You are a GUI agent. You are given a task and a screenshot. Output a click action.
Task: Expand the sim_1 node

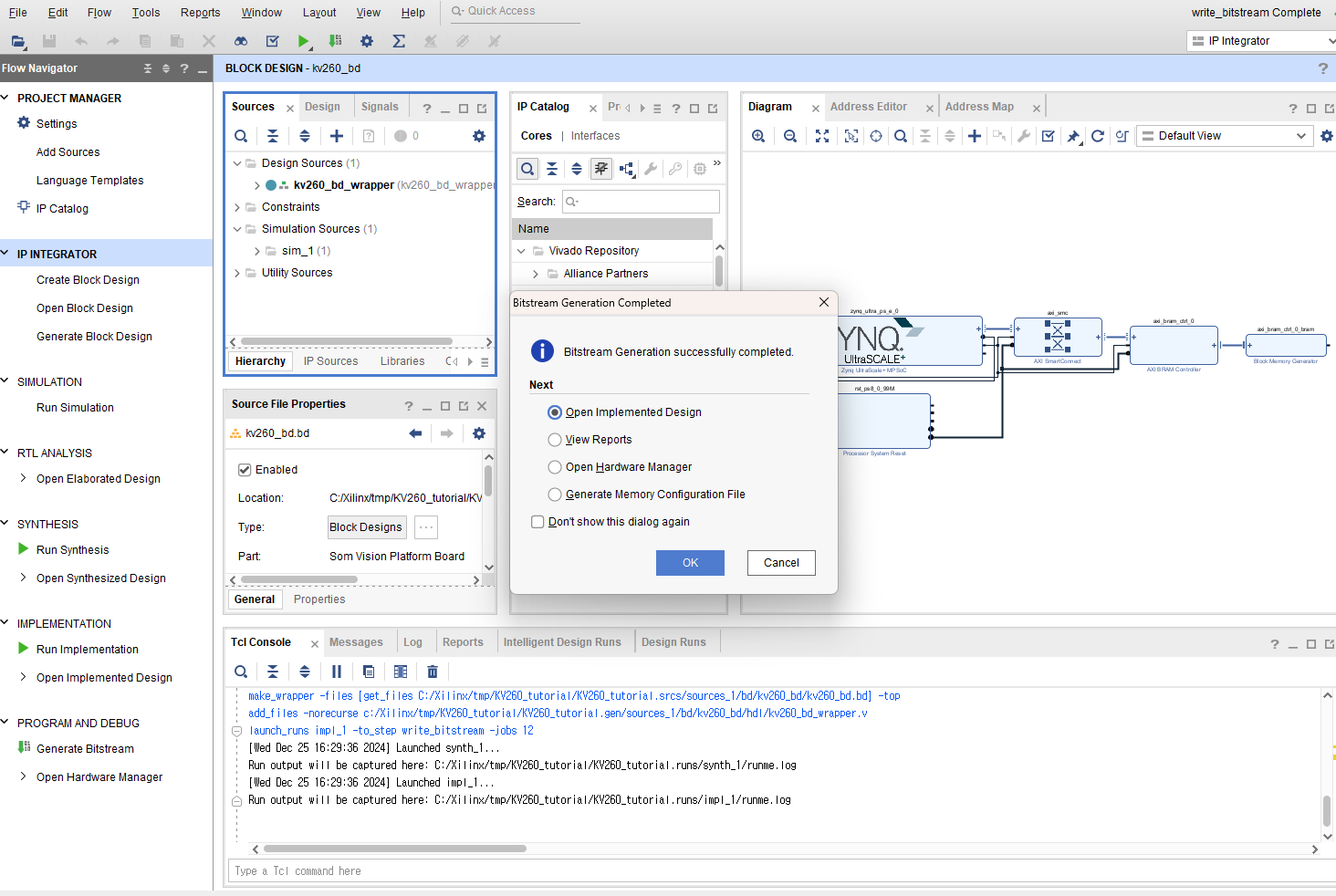tap(257, 251)
